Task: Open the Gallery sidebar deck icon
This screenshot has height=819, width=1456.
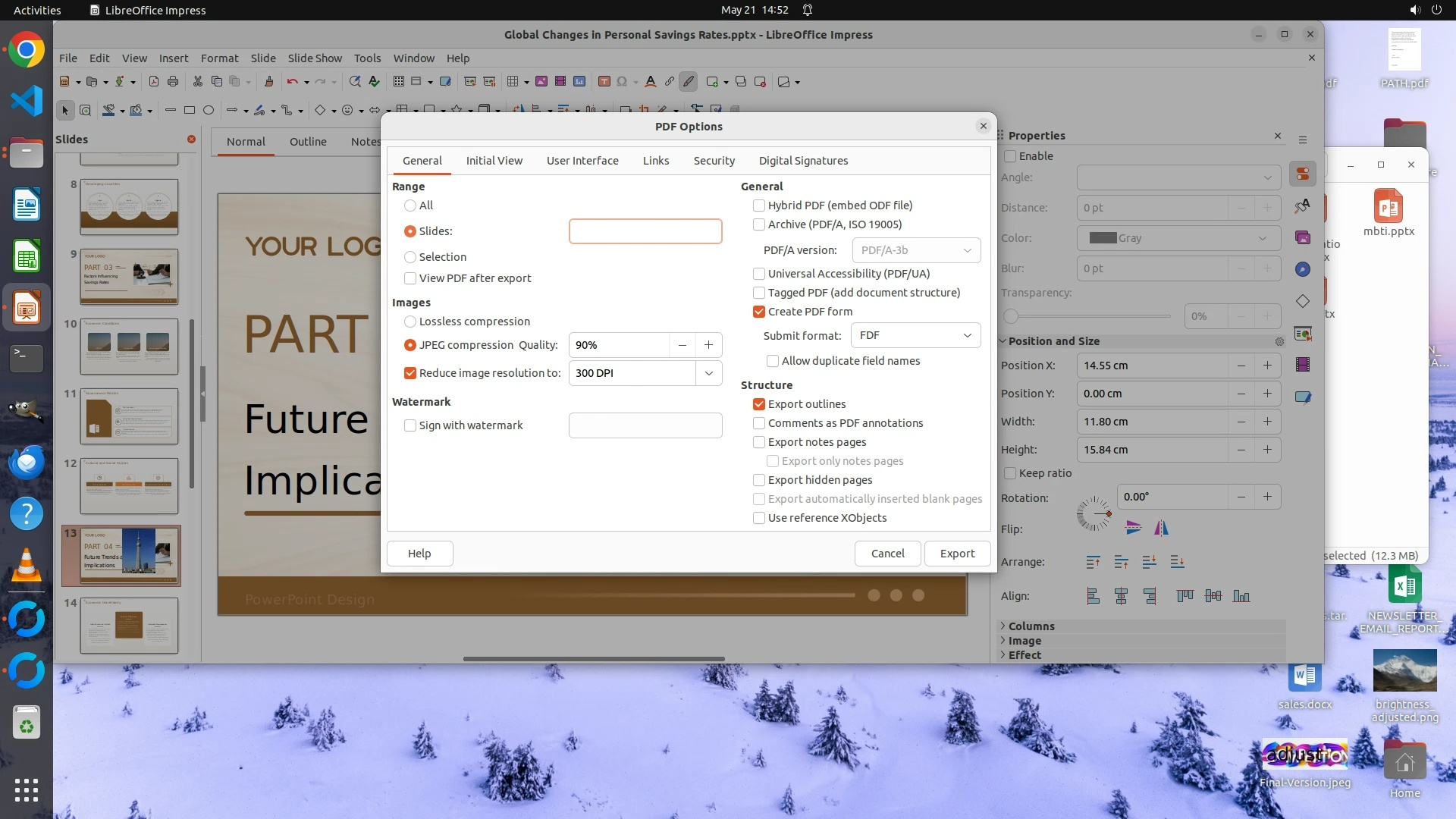Action: click(x=1303, y=237)
